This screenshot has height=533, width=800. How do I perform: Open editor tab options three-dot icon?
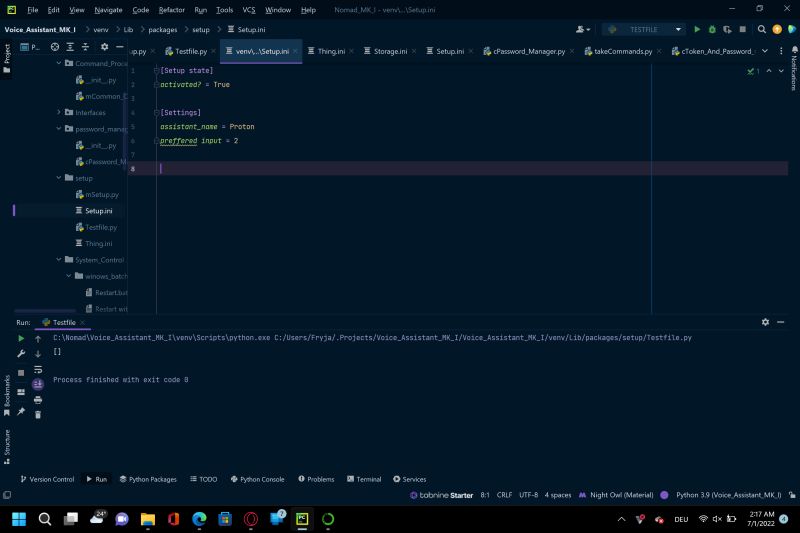coord(781,51)
